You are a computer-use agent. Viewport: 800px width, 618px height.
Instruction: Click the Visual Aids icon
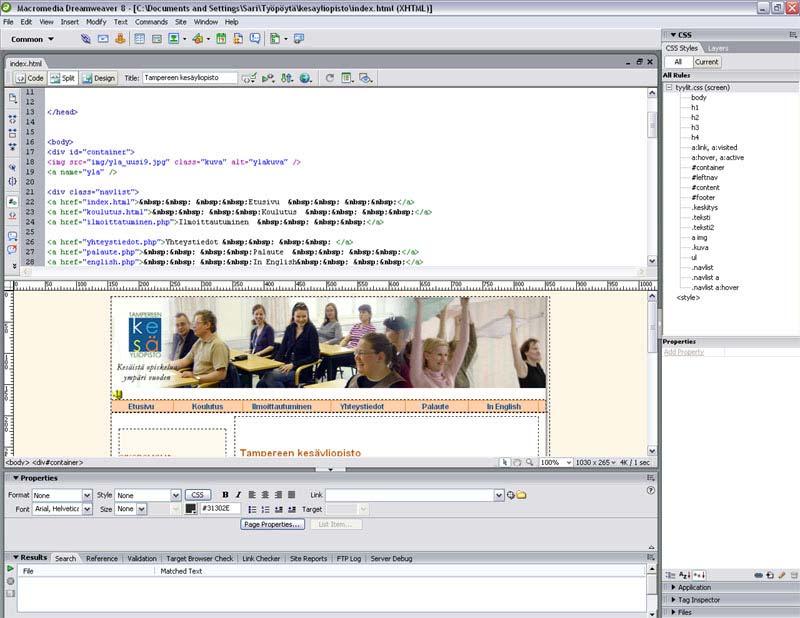[x=365, y=78]
